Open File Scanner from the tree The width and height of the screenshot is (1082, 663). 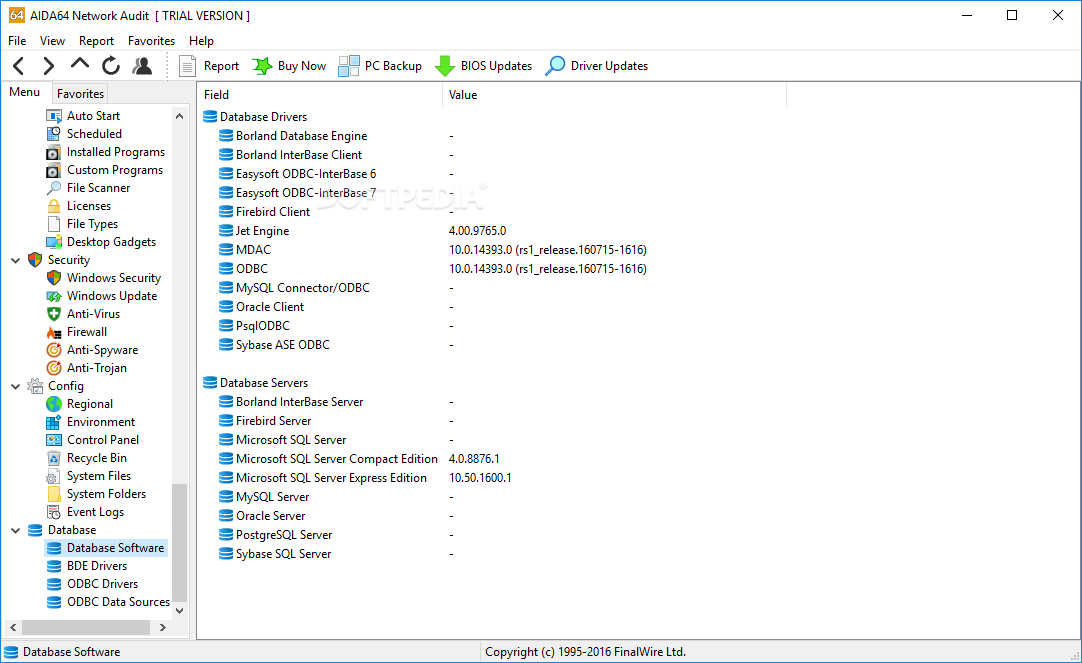click(x=99, y=188)
